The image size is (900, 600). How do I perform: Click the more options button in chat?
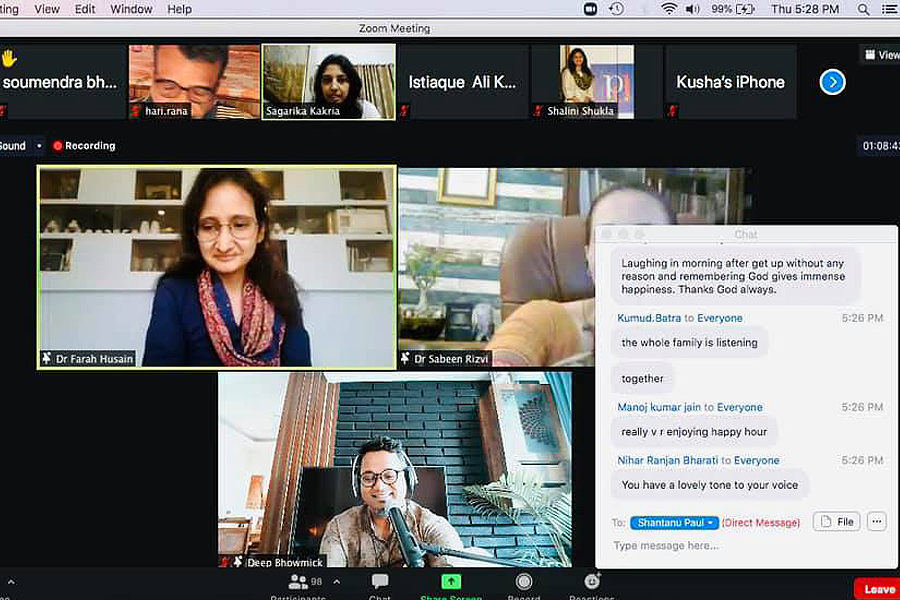[x=876, y=521]
